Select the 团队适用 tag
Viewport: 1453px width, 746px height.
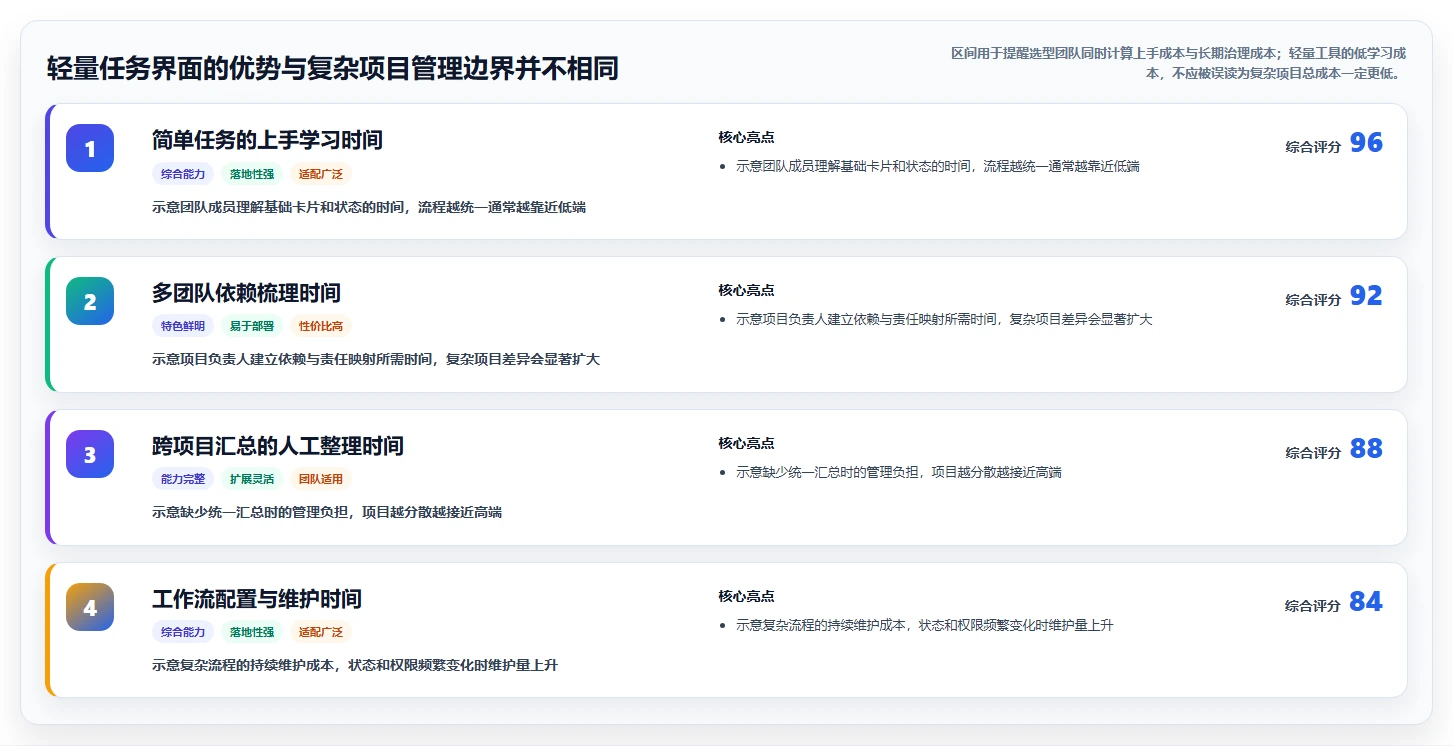tap(321, 479)
